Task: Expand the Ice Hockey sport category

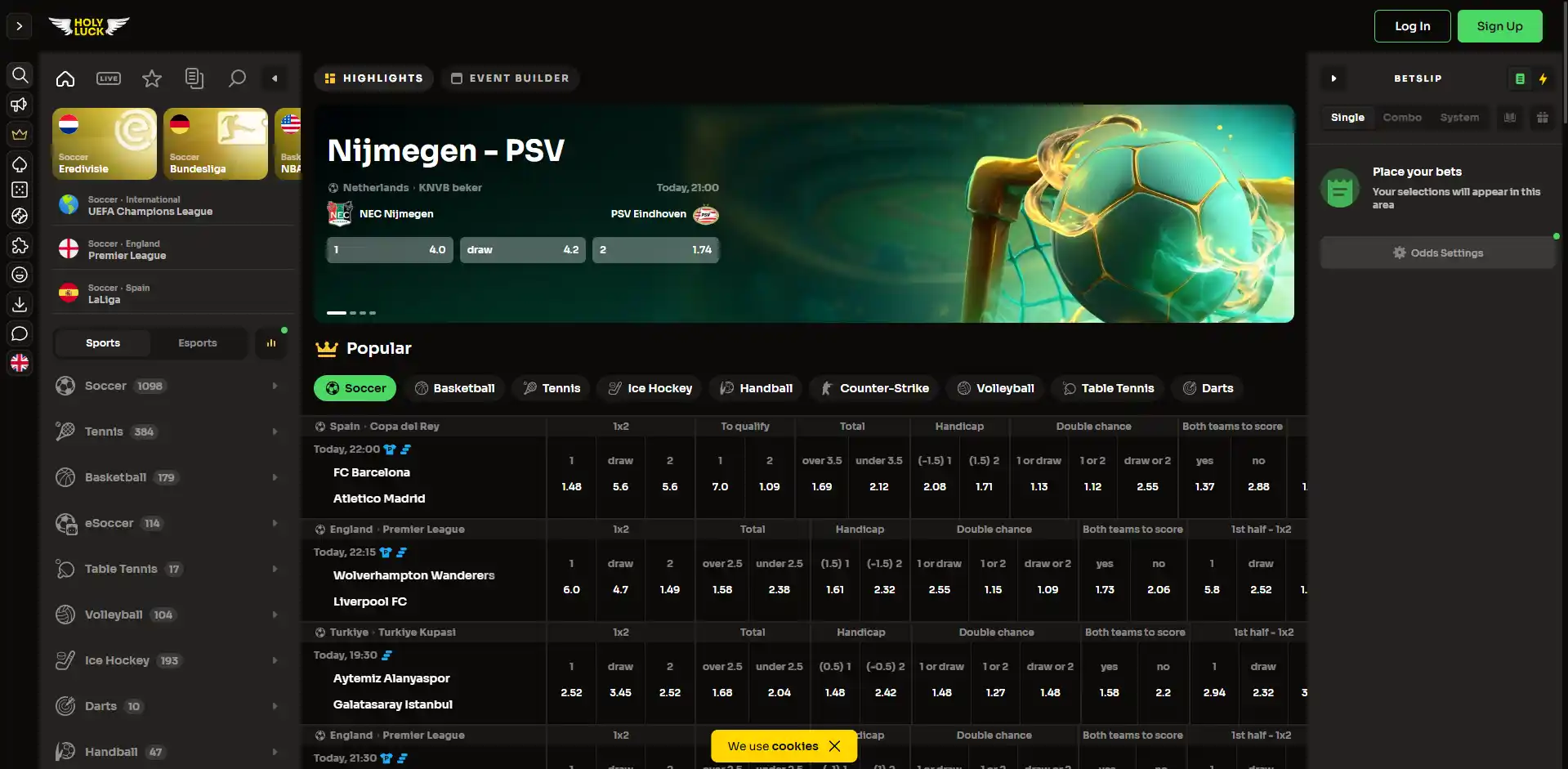Action: coord(169,660)
